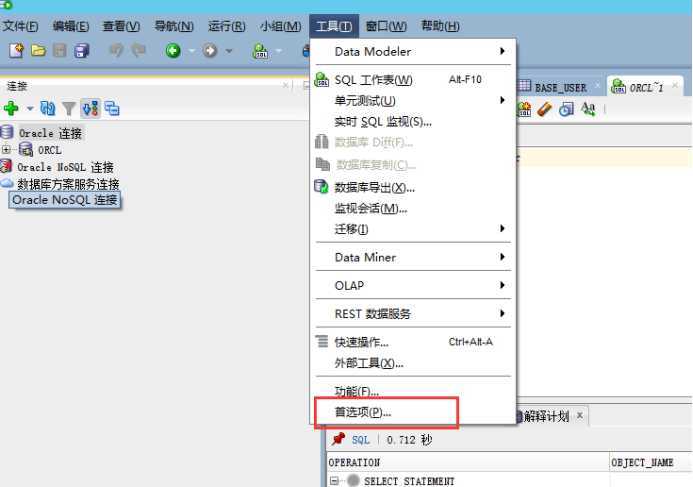Click the OPERATION column header

[x=468, y=462]
